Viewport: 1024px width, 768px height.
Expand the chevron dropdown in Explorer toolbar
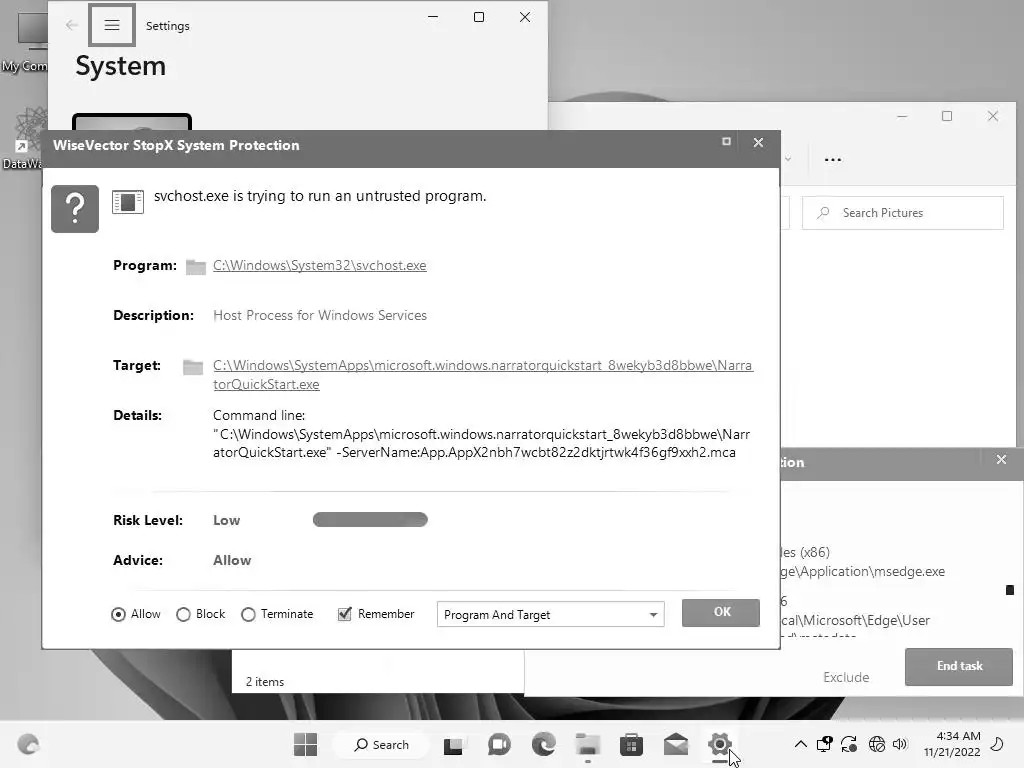(x=788, y=159)
